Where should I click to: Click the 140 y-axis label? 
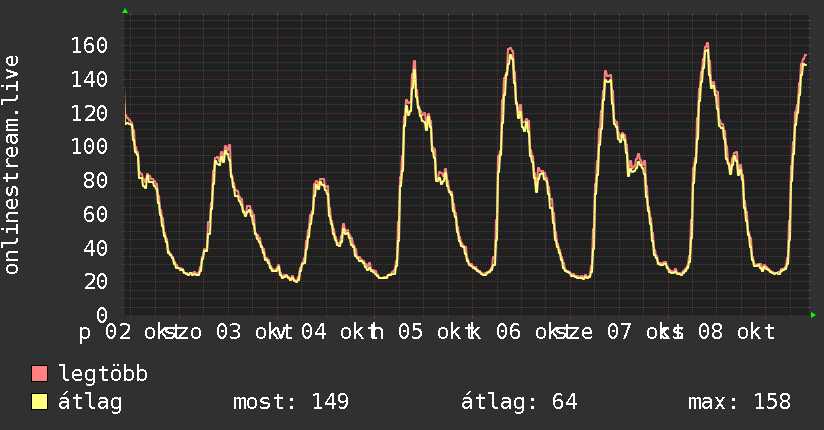pos(89,79)
